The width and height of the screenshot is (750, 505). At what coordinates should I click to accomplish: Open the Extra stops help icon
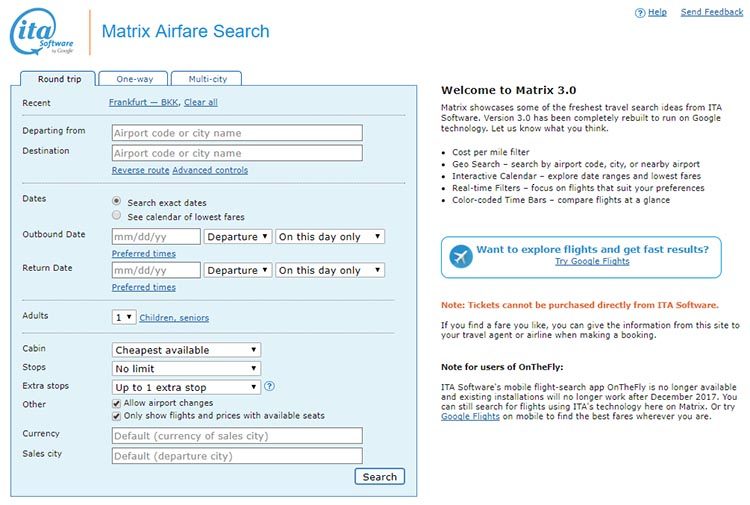pyautogui.click(x=269, y=387)
